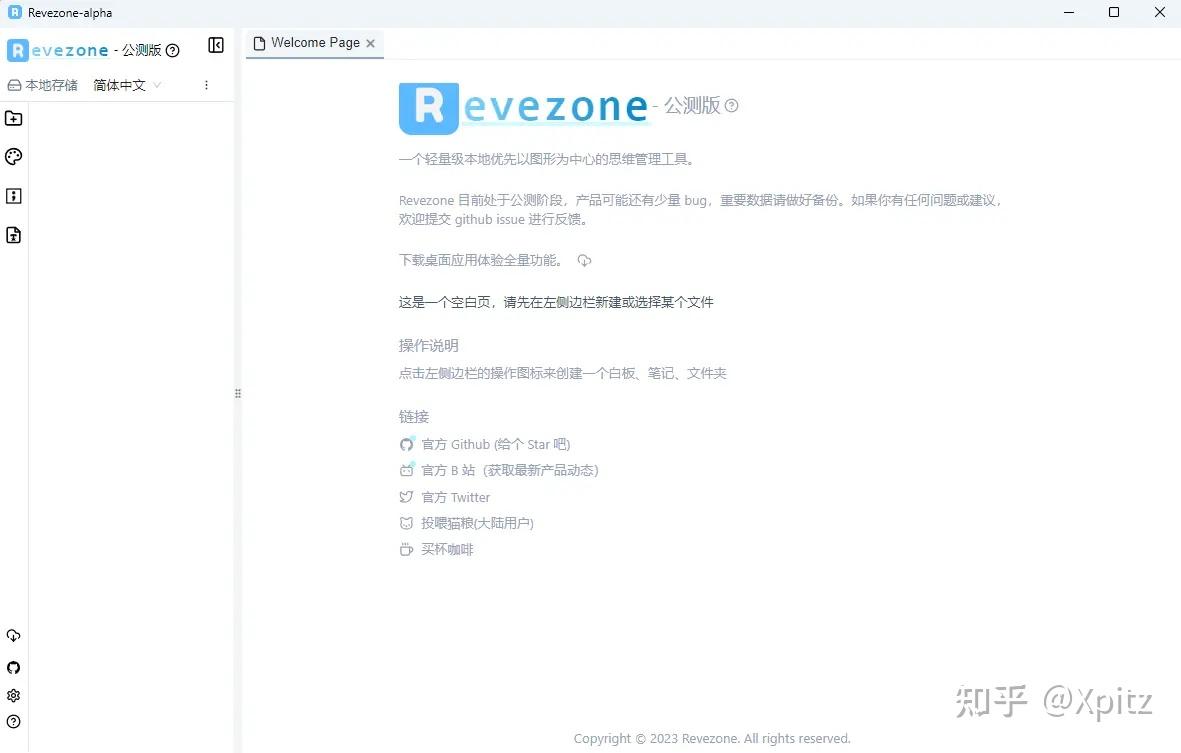
Task: Click the help question mark icon
Action: pos(13,722)
